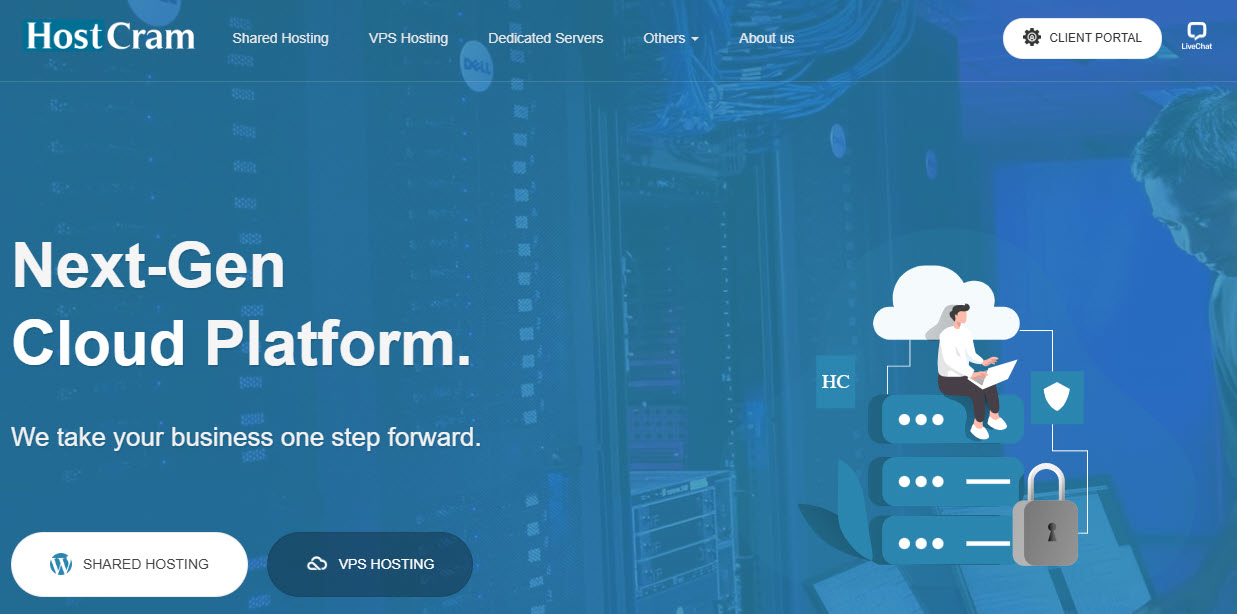Select the WordPress icon on Shared Hosting button

pyautogui.click(x=59, y=563)
